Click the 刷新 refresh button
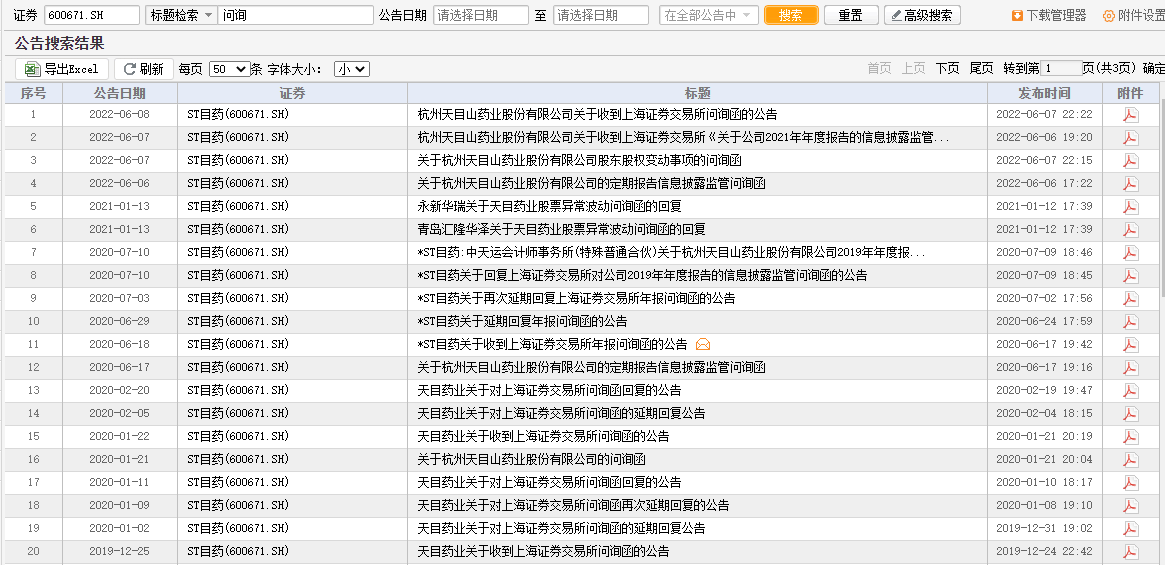 pyautogui.click(x=141, y=69)
